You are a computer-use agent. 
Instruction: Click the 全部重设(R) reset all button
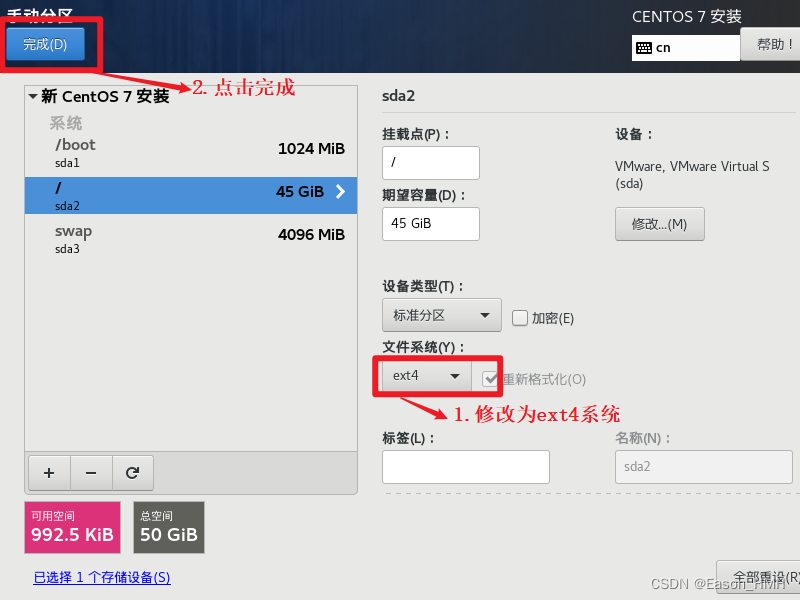click(759, 577)
